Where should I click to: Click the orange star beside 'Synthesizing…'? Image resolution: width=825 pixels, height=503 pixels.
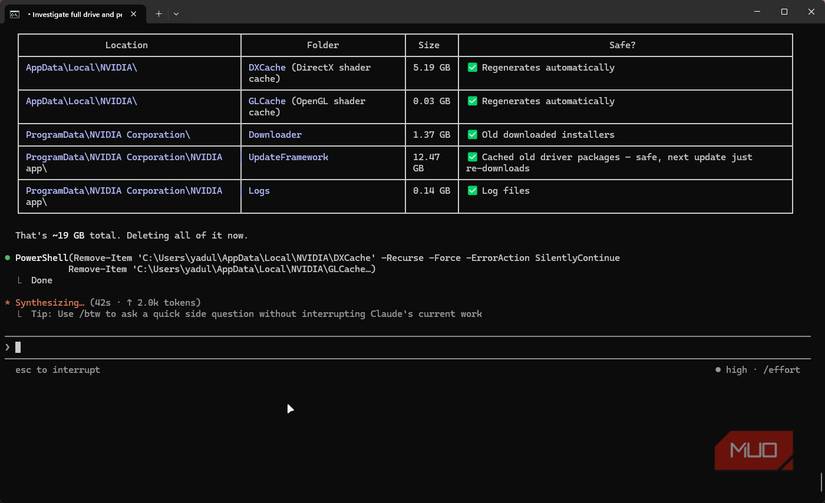7,303
